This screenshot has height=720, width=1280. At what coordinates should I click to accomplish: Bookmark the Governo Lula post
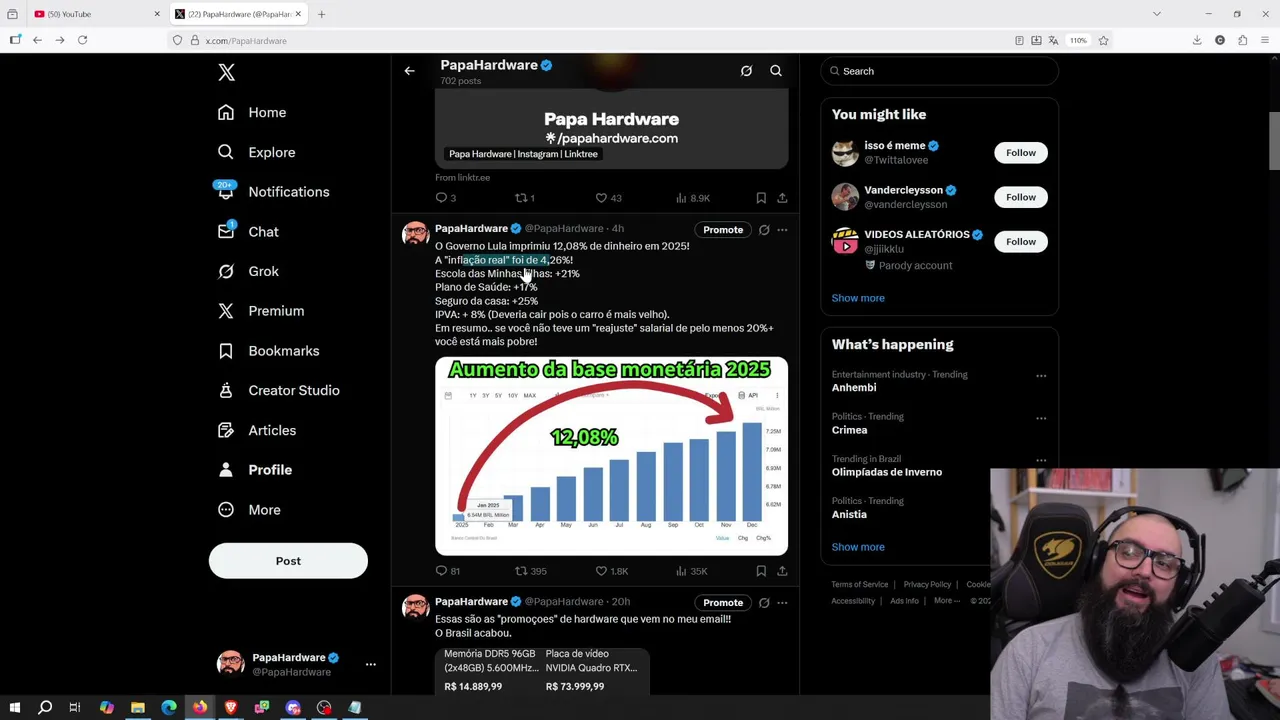pyautogui.click(x=761, y=571)
